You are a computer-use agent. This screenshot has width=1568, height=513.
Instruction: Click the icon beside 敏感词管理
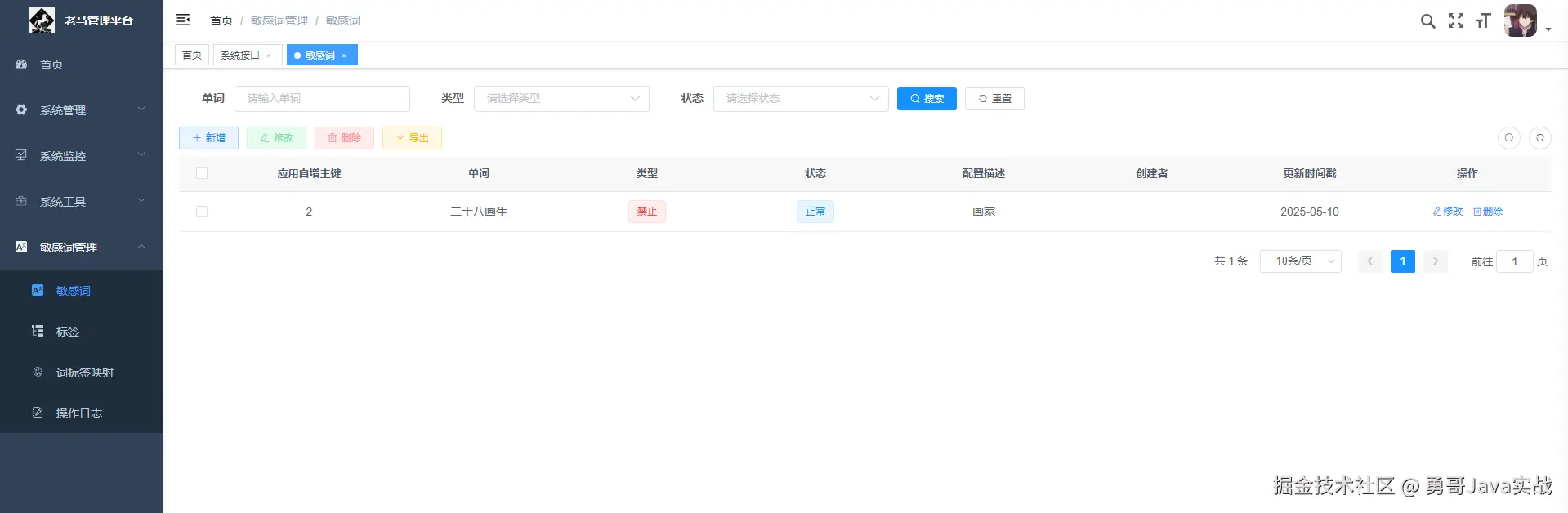click(x=21, y=247)
